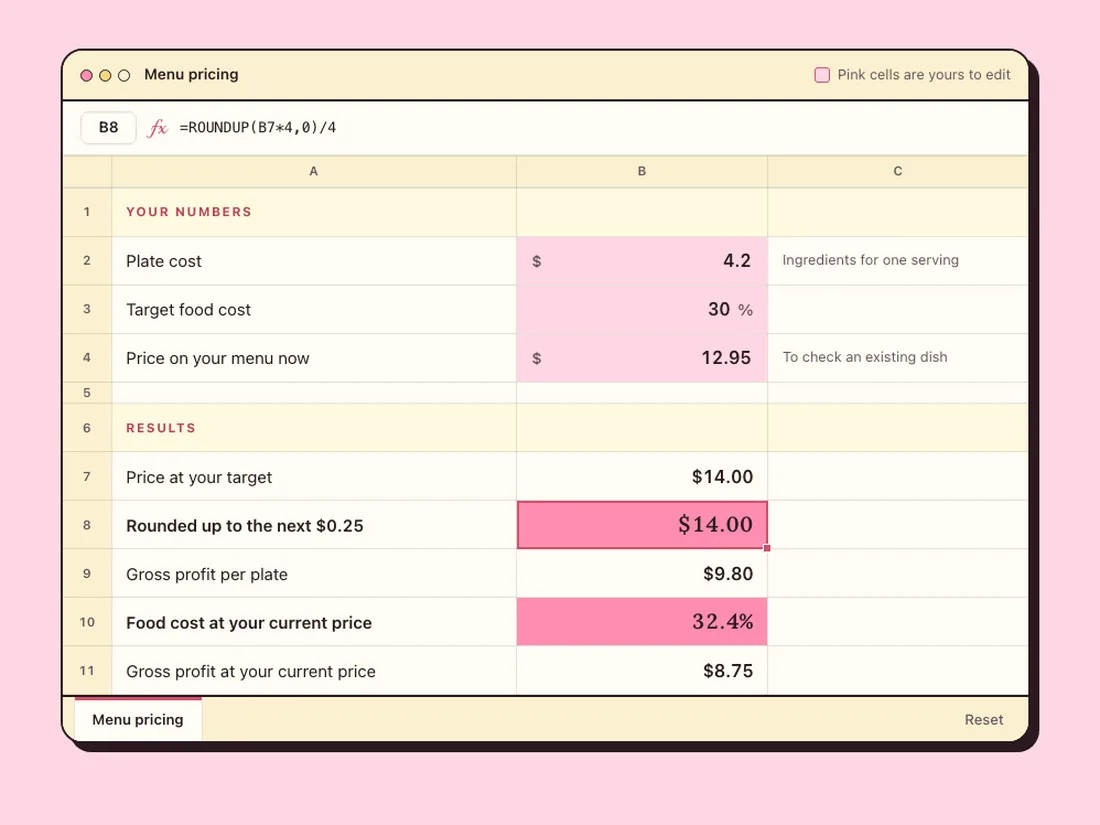Click the pink close window dot

(x=86, y=75)
